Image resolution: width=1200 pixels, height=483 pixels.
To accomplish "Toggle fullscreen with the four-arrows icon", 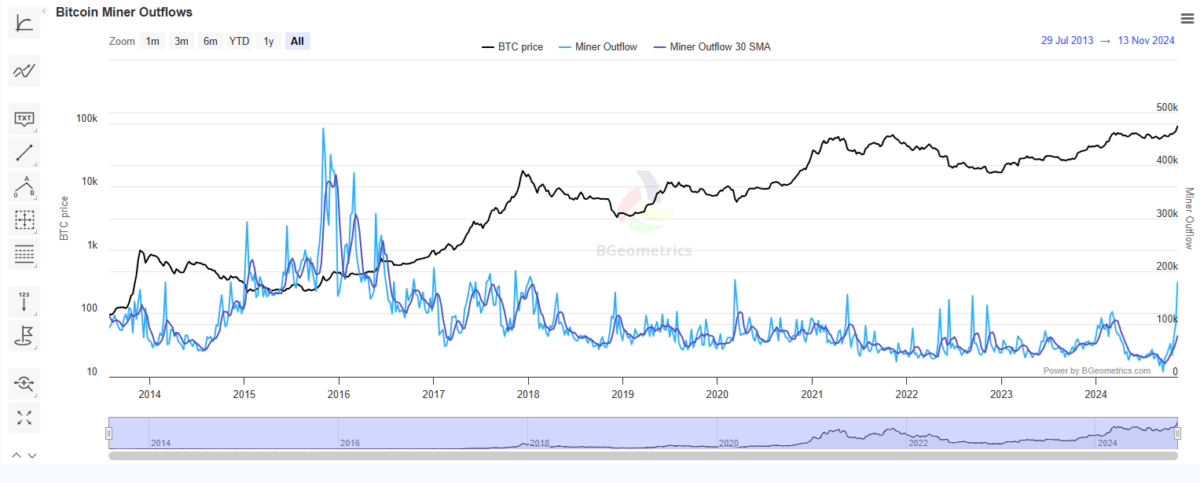I will [25, 416].
